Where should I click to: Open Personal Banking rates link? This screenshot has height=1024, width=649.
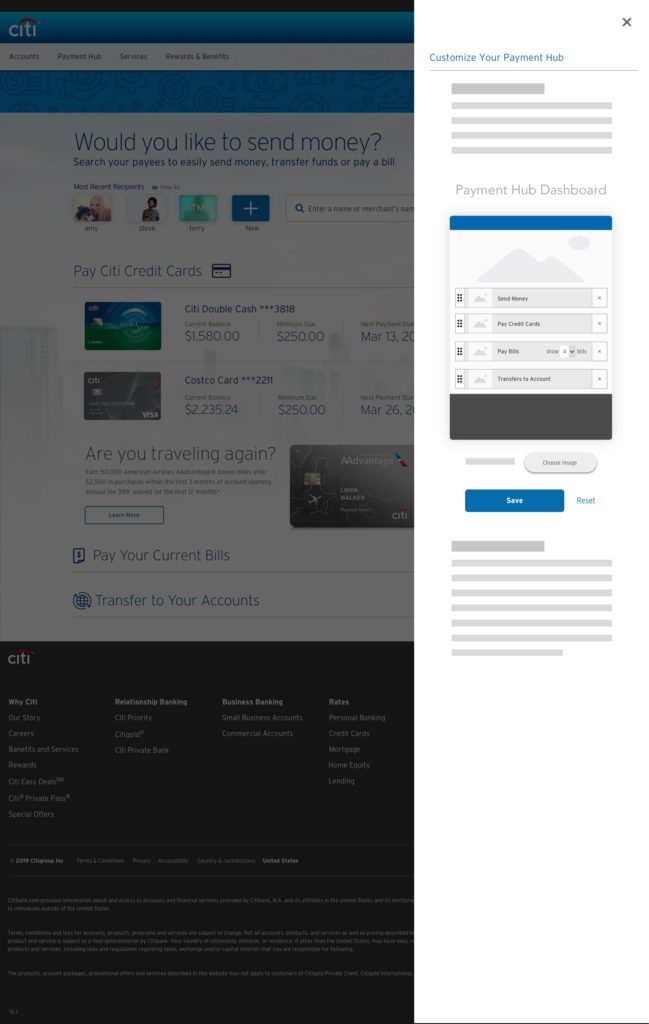357,718
